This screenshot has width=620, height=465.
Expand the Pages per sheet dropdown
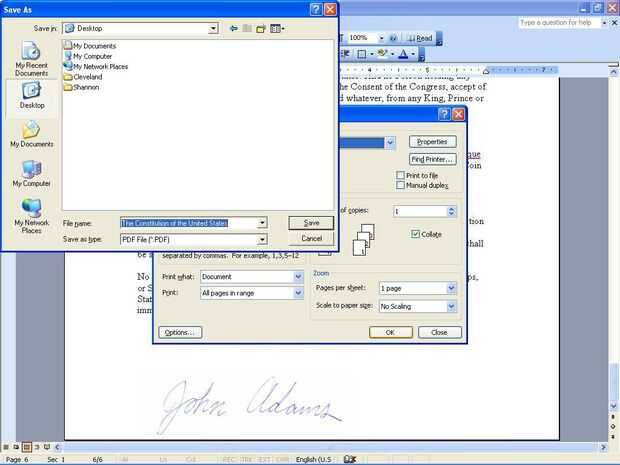coord(451,288)
